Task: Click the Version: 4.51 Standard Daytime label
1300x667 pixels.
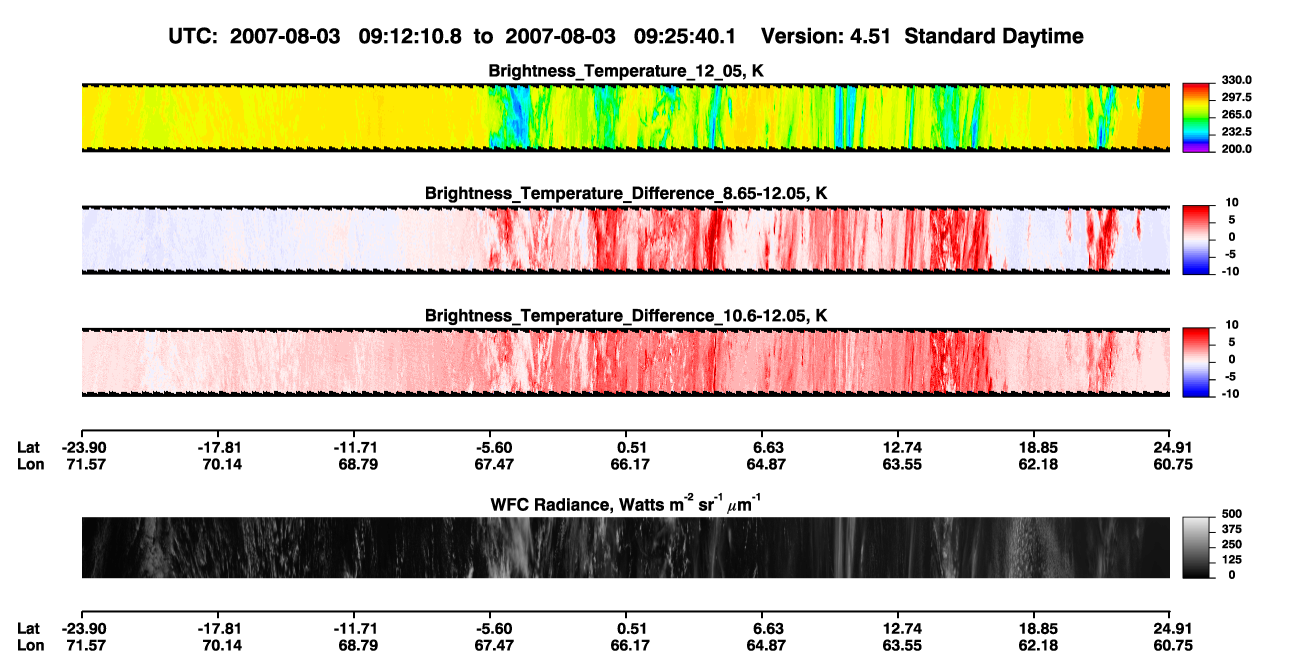Action: point(922,37)
